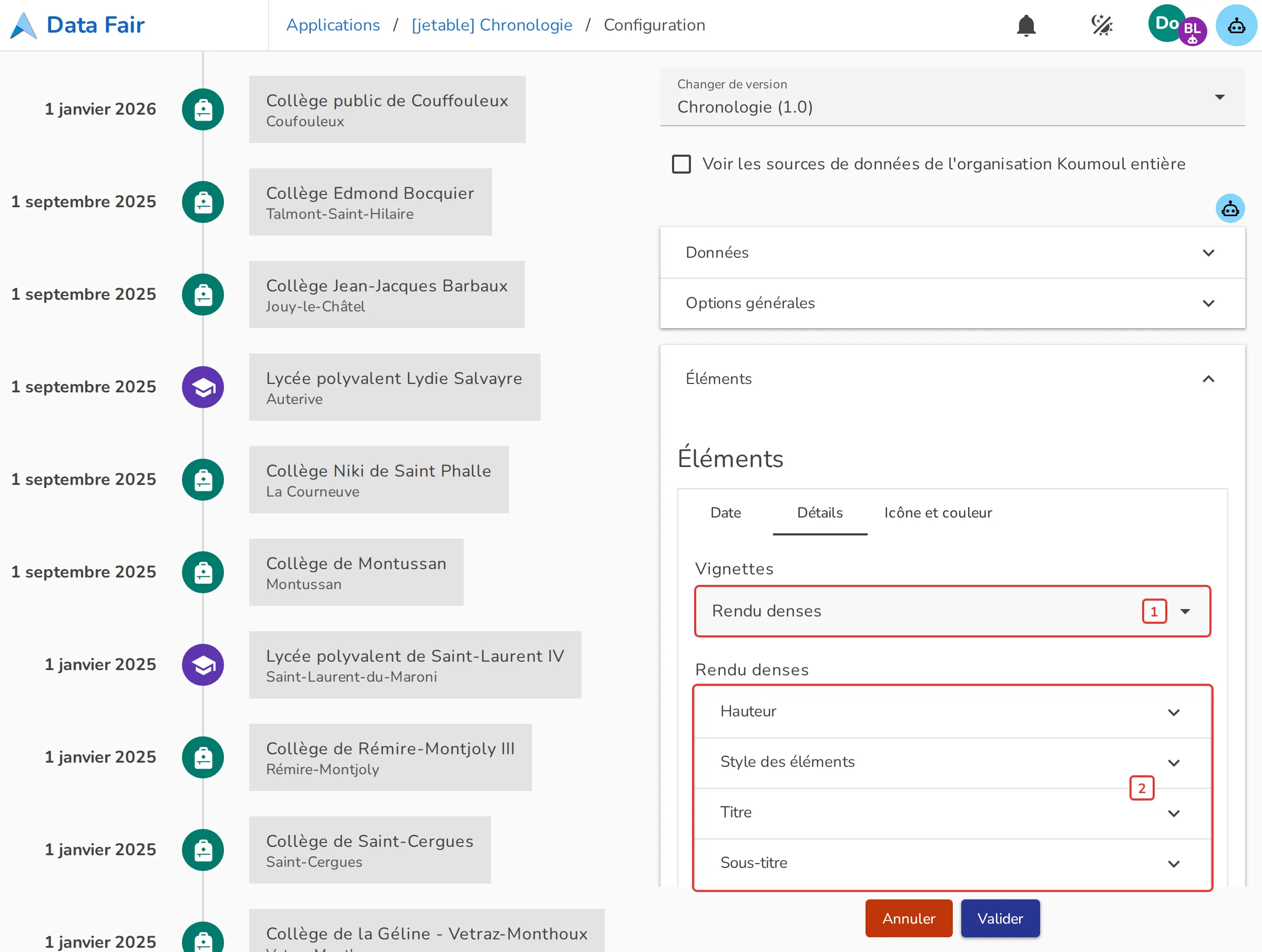Open the Vignettes Rendu denses dropdown
Image resolution: width=1262 pixels, height=952 pixels.
point(952,611)
